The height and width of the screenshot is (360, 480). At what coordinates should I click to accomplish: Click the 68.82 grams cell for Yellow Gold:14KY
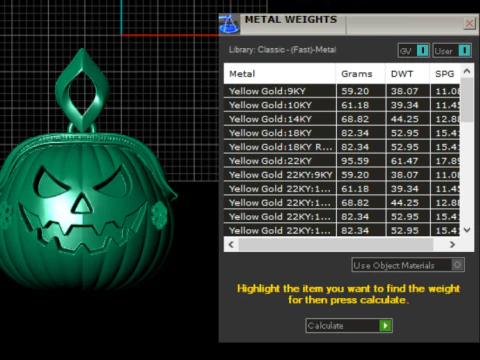pos(361,119)
